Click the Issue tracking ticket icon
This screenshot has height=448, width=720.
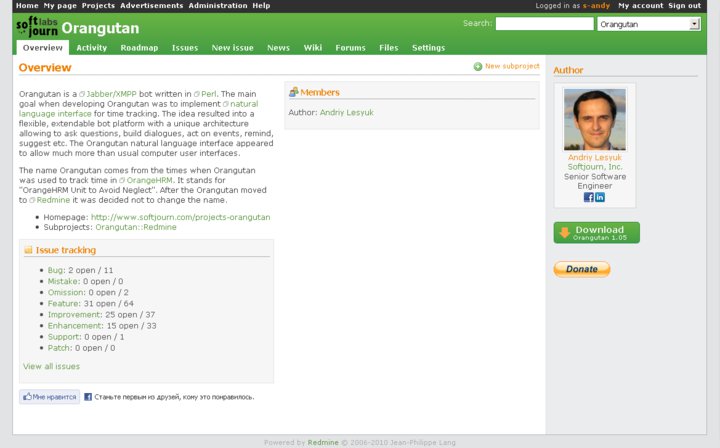tap(28, 250)
